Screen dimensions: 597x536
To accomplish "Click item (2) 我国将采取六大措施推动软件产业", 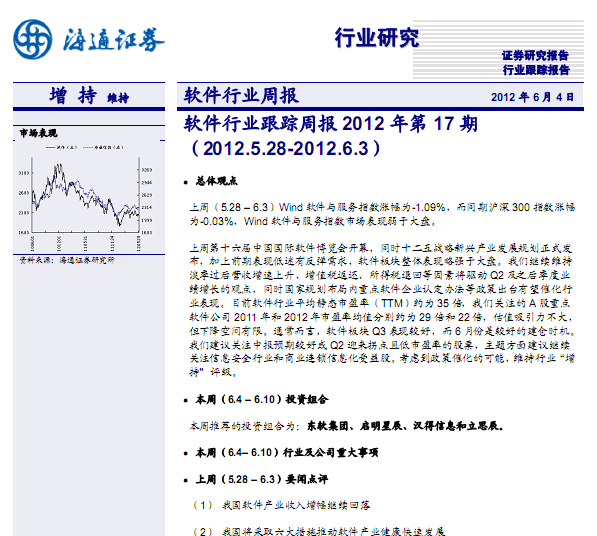I will [319, 531].
